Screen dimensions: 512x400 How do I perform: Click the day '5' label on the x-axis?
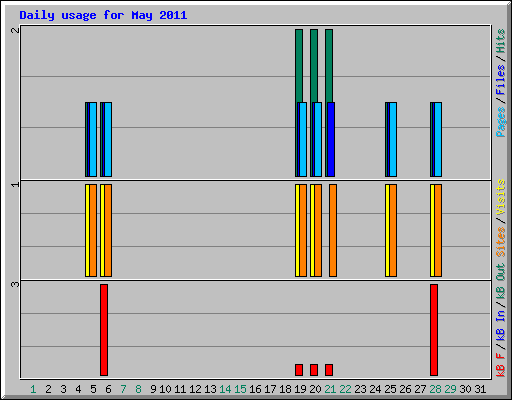pos(93,389)
